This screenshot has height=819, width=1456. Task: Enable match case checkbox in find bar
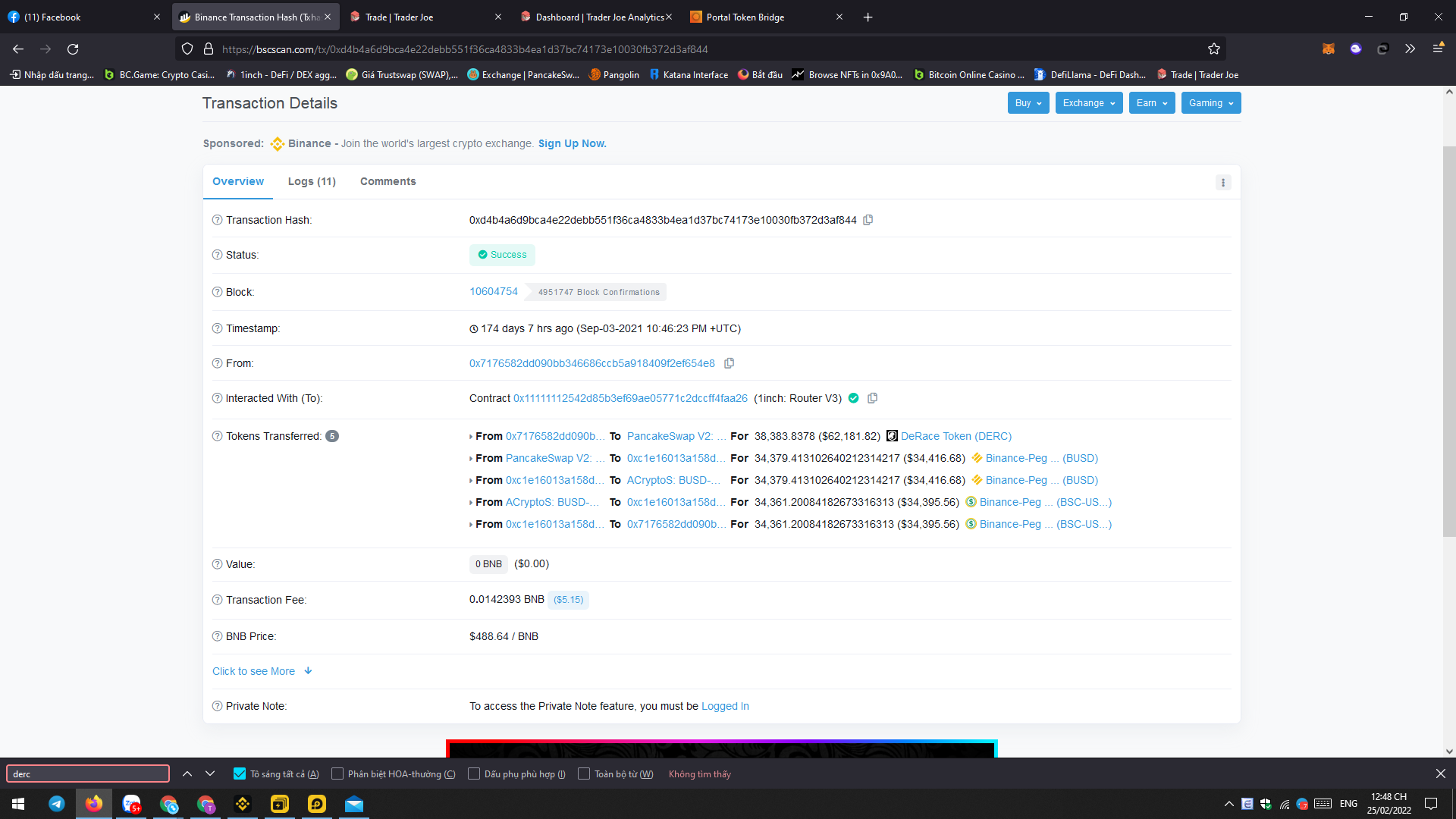[x=337, y=774]
